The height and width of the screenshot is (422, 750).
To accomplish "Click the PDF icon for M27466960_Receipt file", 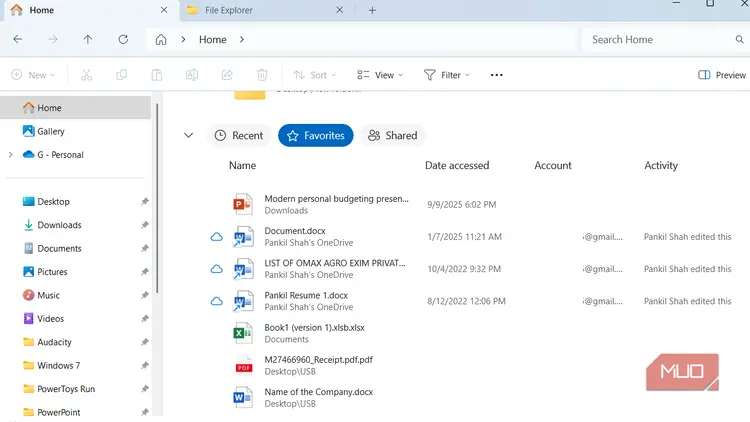I will pyautogui.click(x=243, y=366).
